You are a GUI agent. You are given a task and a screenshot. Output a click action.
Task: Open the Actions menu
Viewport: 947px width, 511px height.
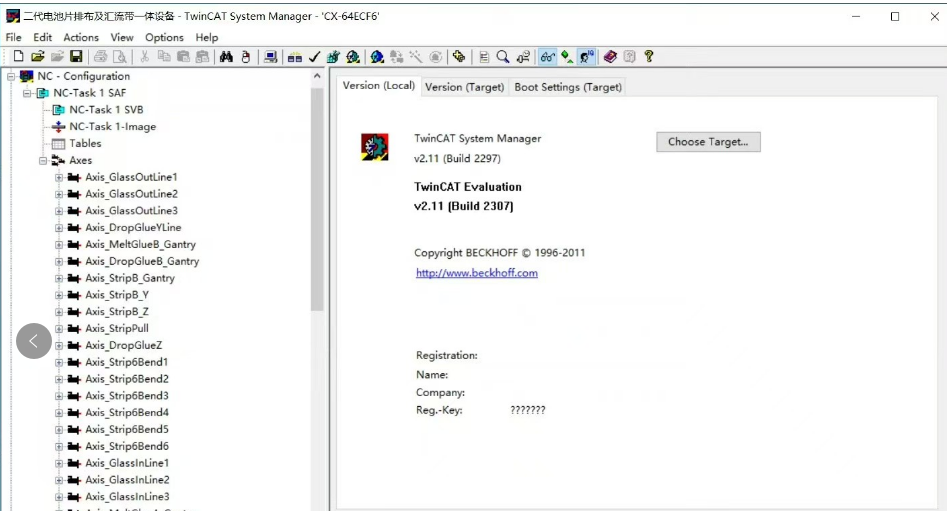click(x=81, y=37)
